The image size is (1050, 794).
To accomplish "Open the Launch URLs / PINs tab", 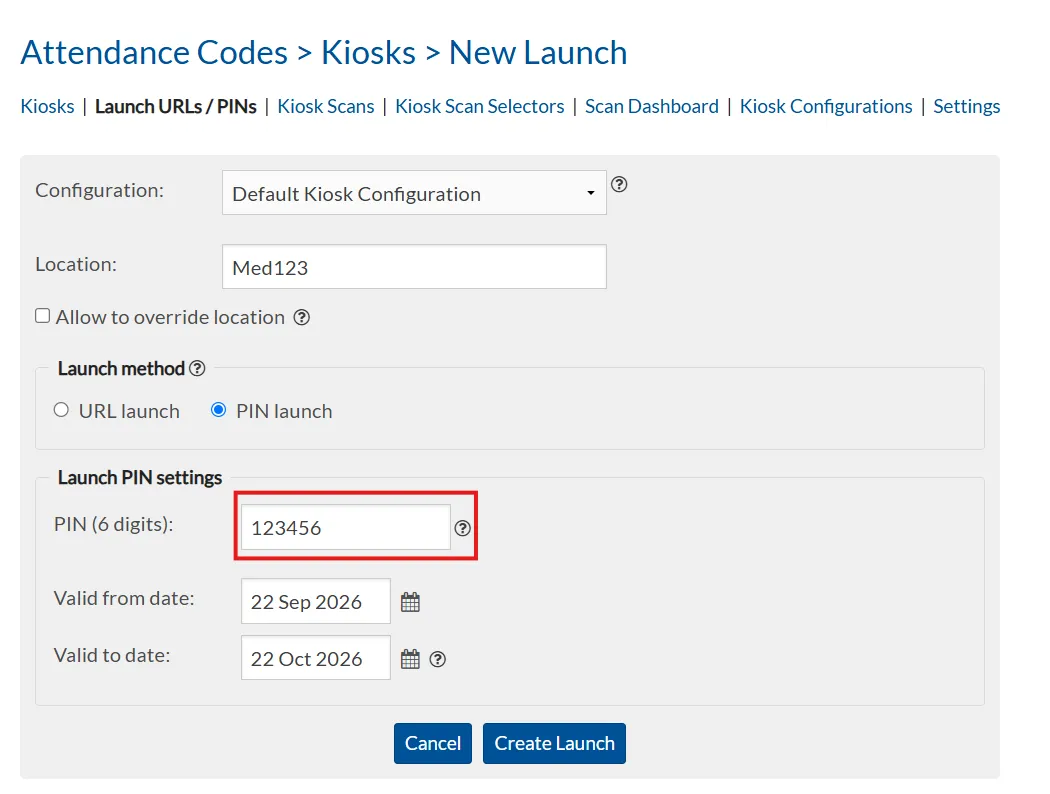I will click(x=175, y=106).
